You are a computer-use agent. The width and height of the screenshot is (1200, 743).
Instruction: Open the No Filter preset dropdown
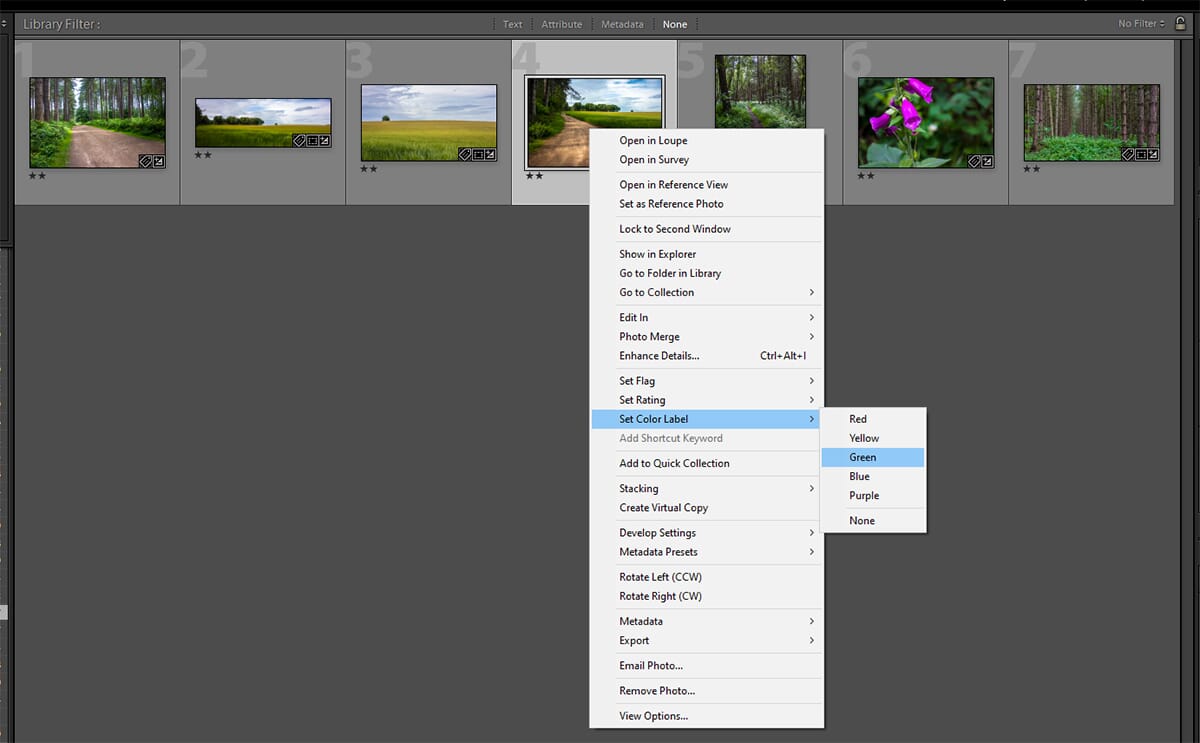[1141, 23]
